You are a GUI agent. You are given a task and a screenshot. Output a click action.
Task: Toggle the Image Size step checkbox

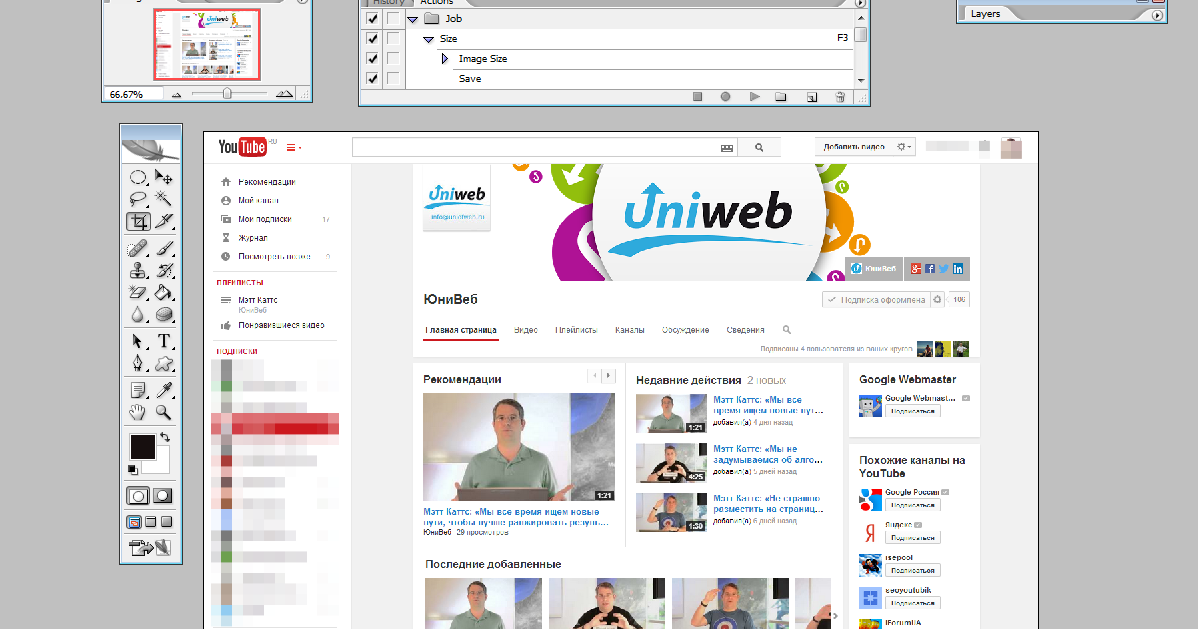pyautogui.click(x=372, y=58)
